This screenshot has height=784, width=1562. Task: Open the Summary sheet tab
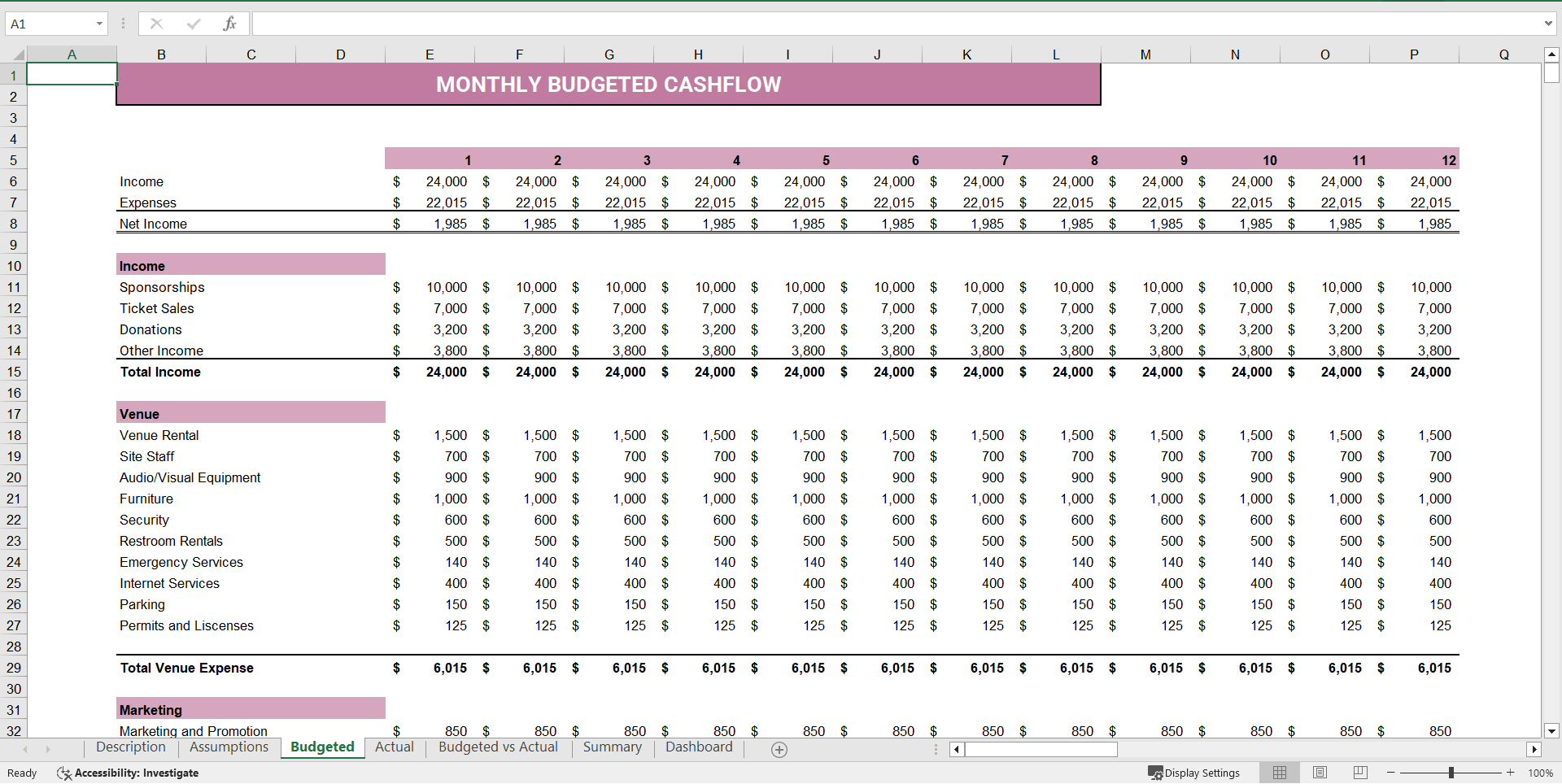click(613, 747)
